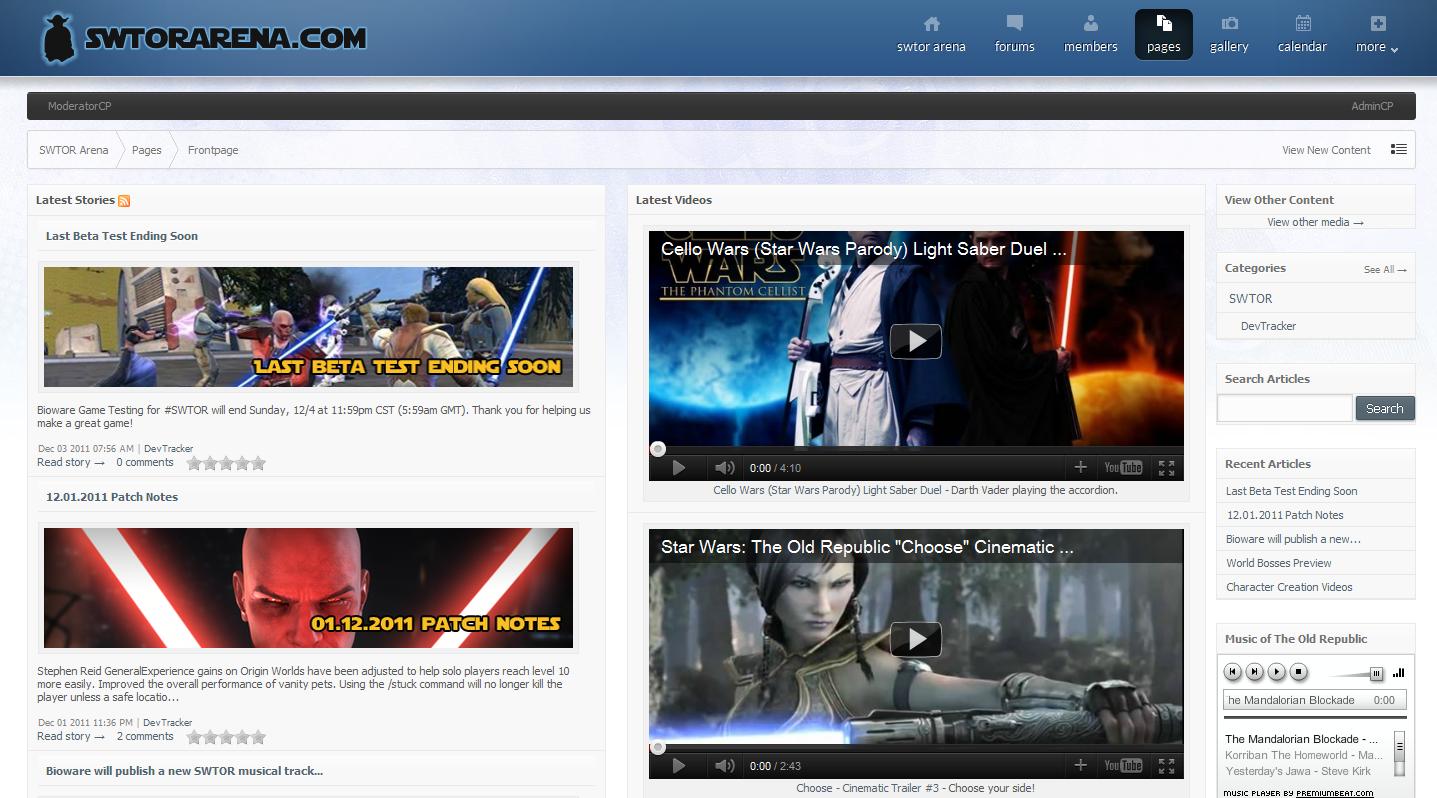The height and width of the screenshot is (798, 1437).
Task: Click View other media link
Action: [1315, 222]
